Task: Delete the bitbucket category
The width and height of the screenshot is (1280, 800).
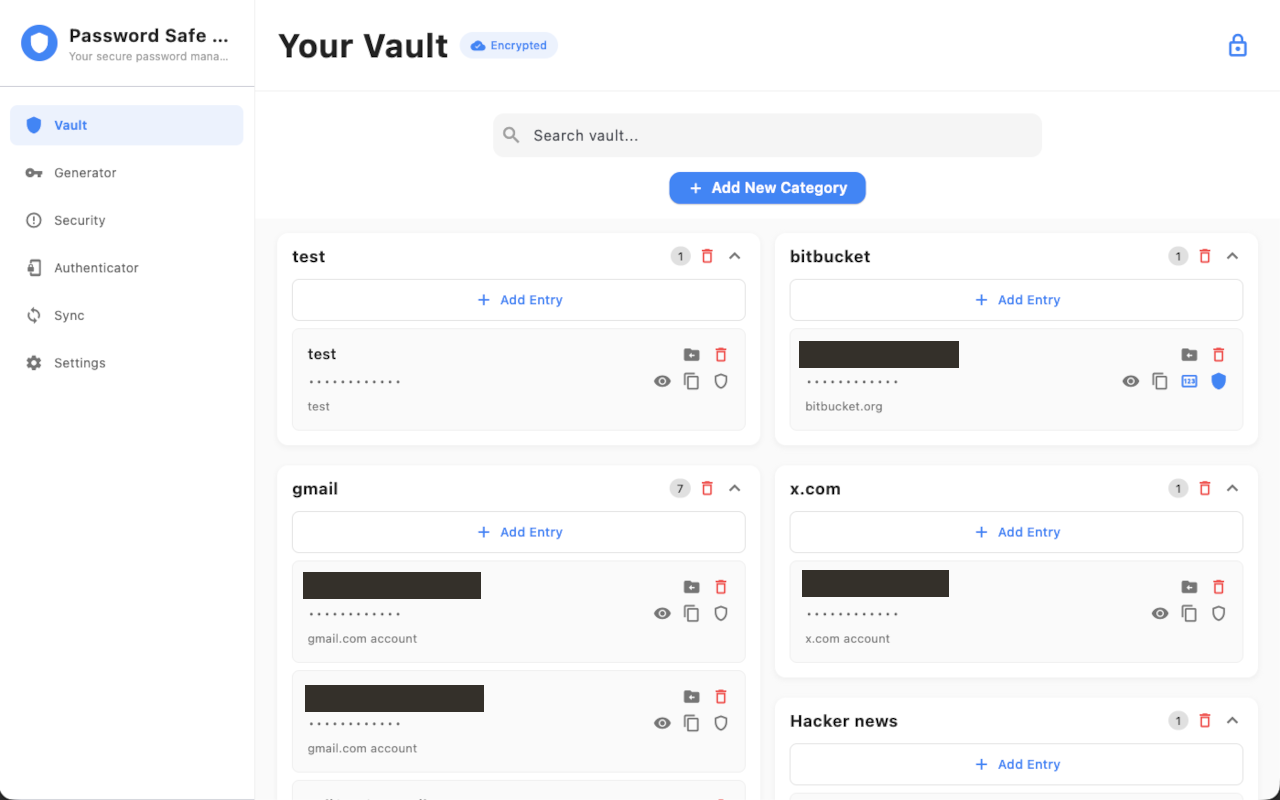Action: [1205, 256]
